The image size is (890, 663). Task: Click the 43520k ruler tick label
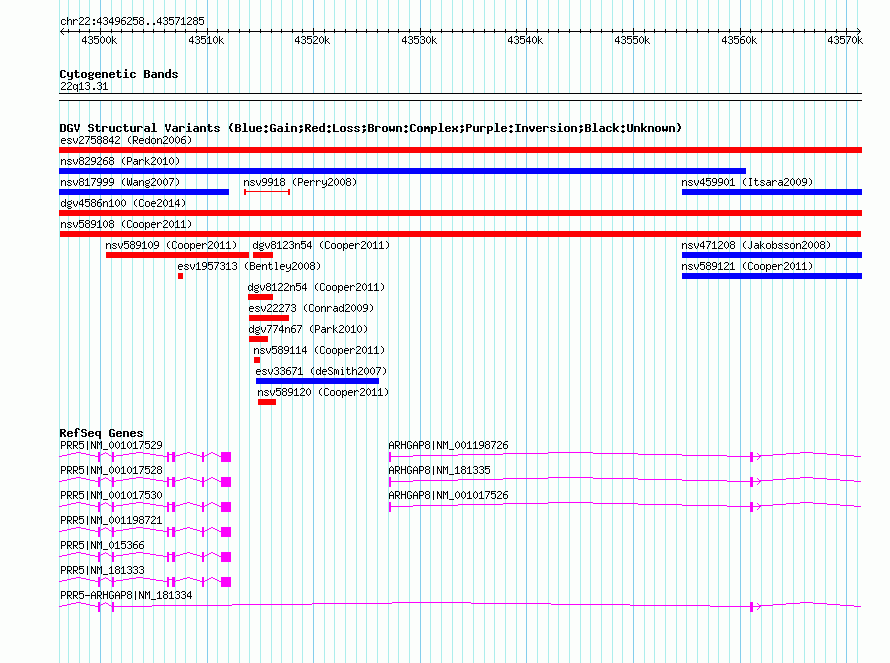point(312,40)
